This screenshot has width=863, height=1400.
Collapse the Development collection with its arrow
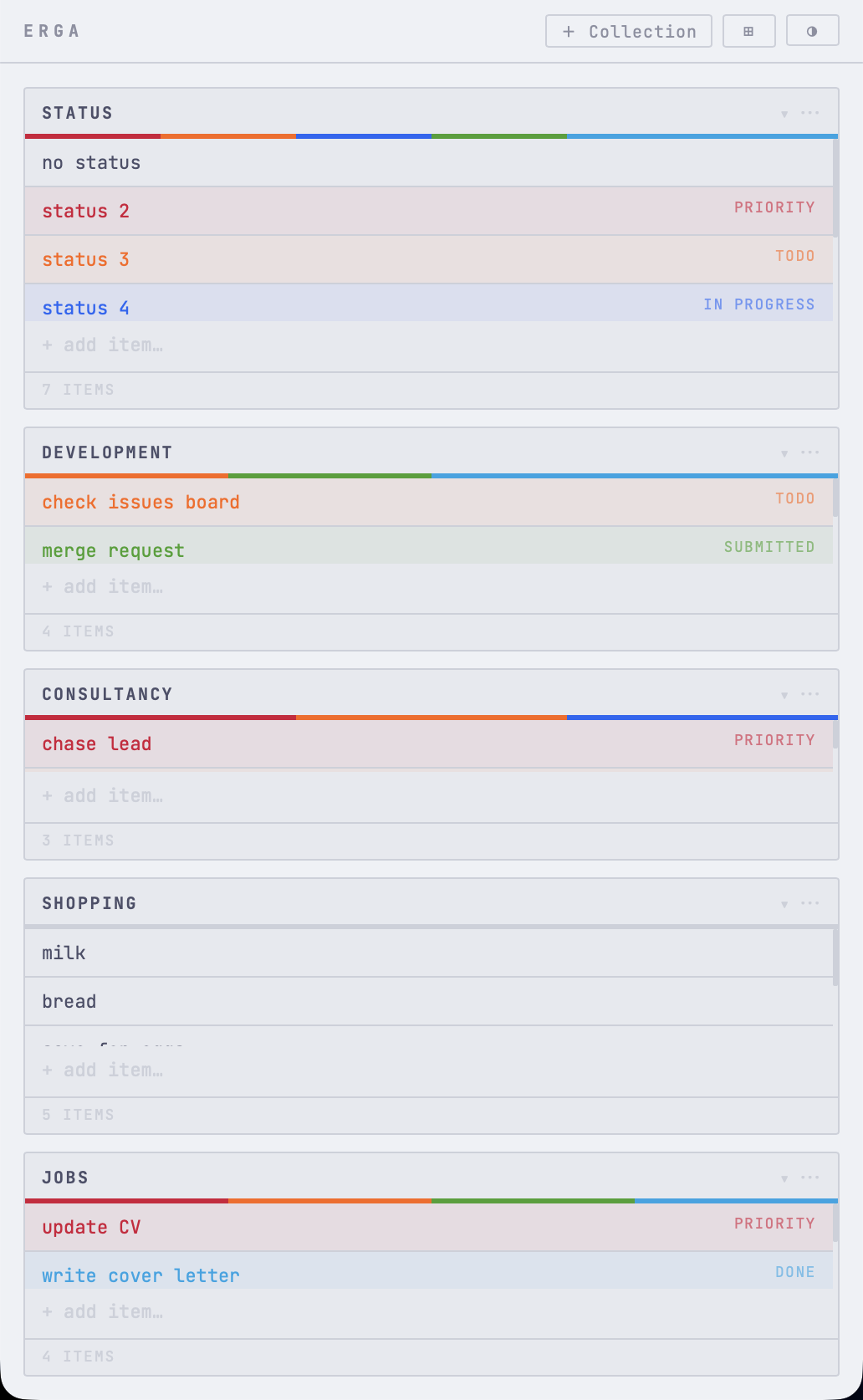pos(784,453)
